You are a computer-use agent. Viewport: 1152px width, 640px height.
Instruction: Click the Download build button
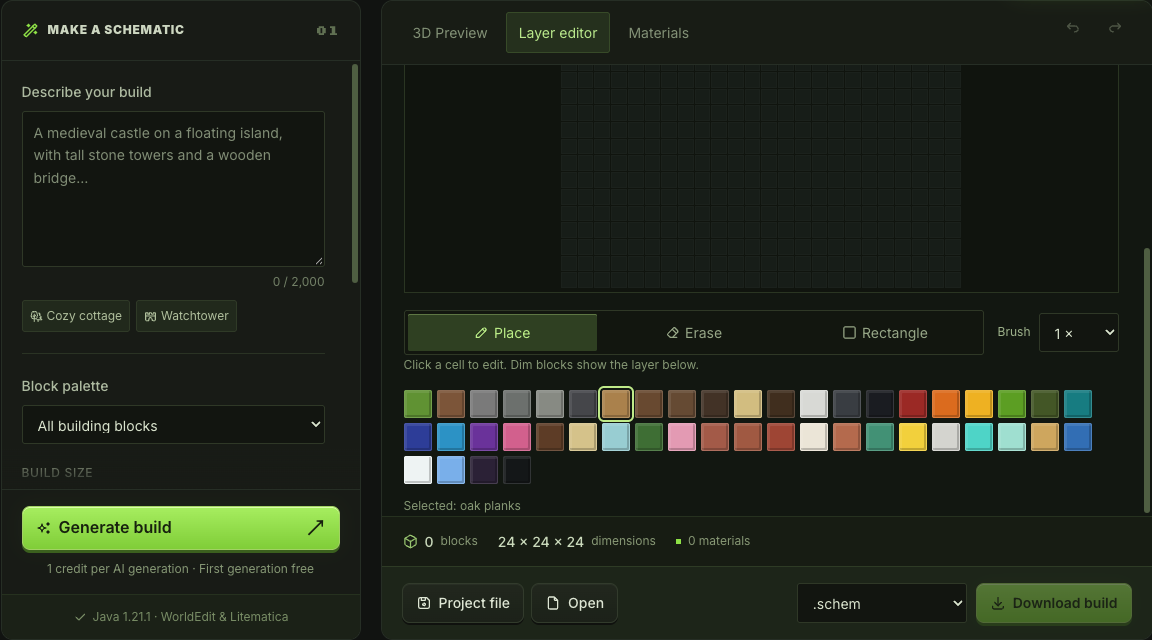pos(1054,603)
